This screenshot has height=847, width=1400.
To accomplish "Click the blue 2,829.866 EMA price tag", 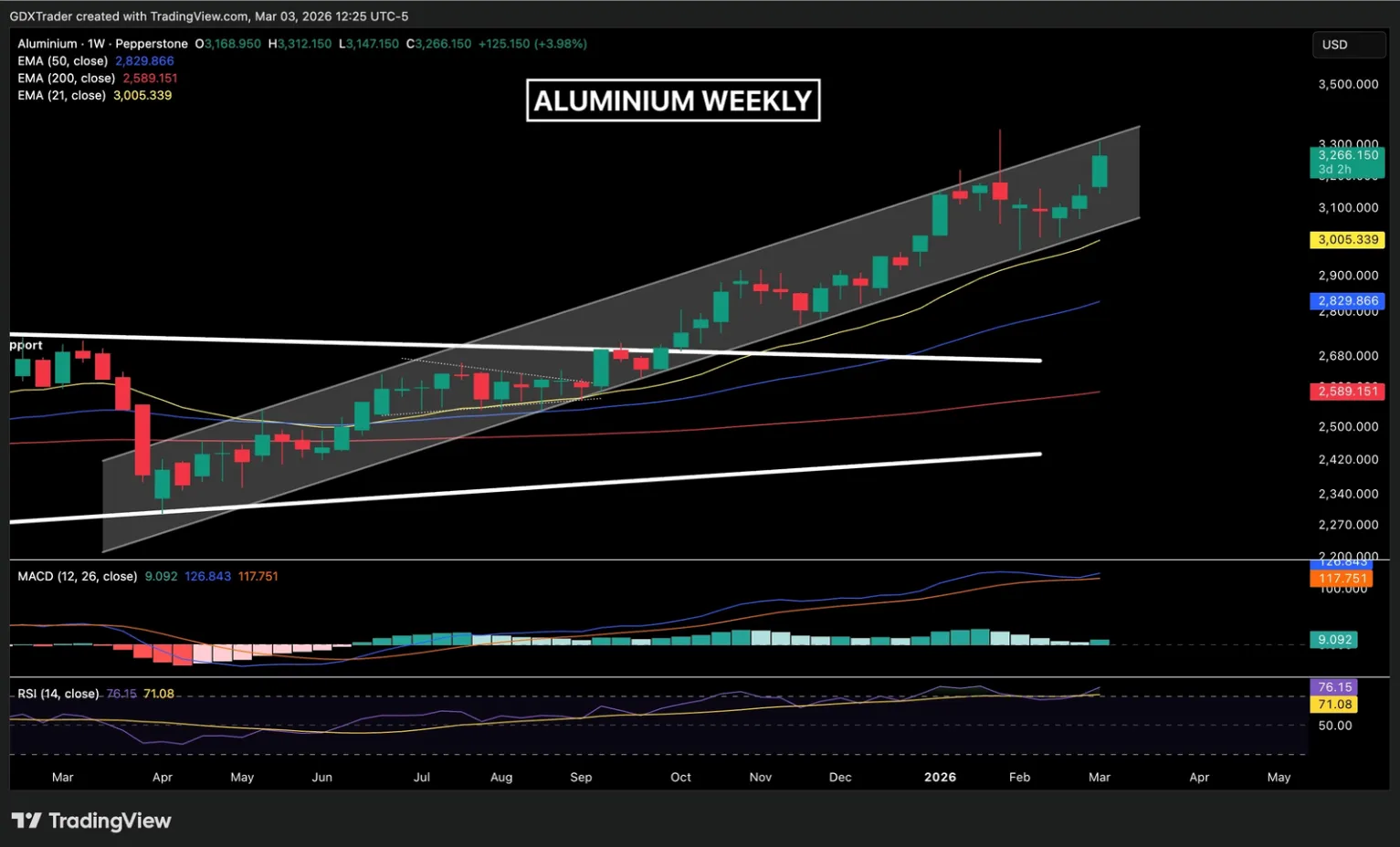I will tap(1347, 301).
